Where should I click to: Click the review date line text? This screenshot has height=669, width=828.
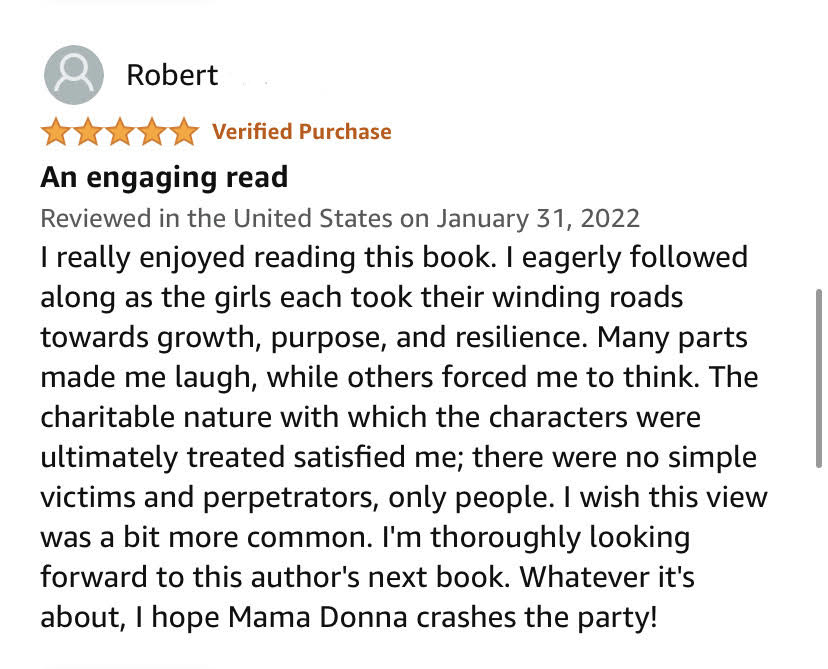pyautogui.click(x=340, y=218)
